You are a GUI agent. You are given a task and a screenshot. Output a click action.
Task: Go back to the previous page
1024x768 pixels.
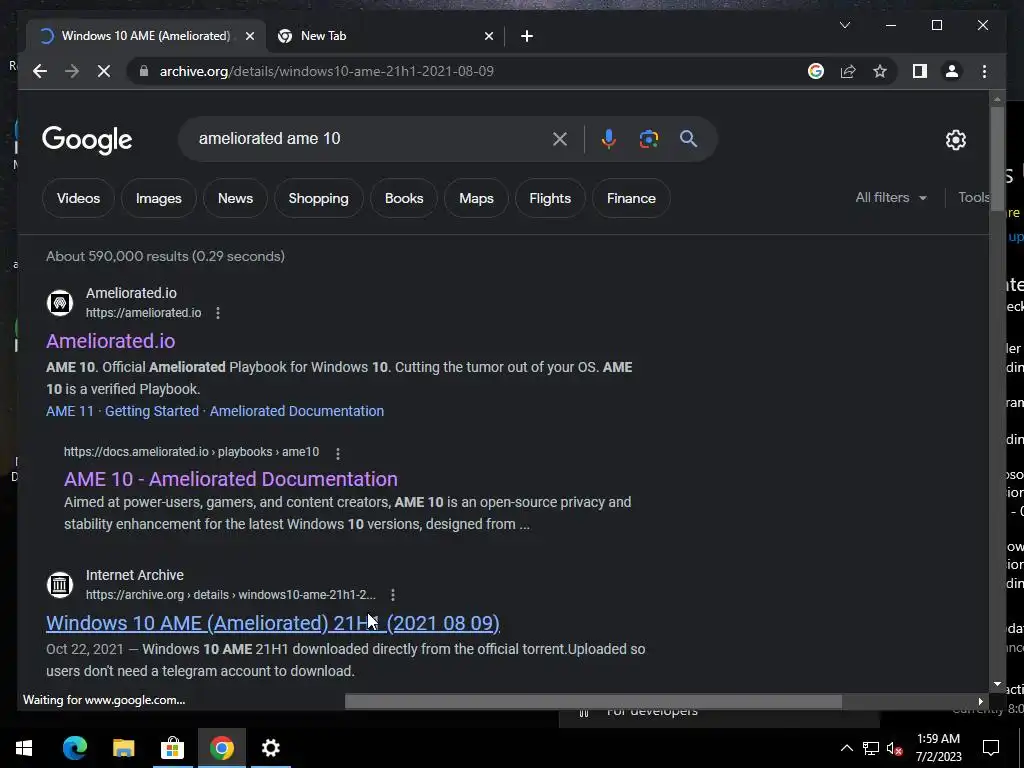pyautogui.click(x=40, y=71)
